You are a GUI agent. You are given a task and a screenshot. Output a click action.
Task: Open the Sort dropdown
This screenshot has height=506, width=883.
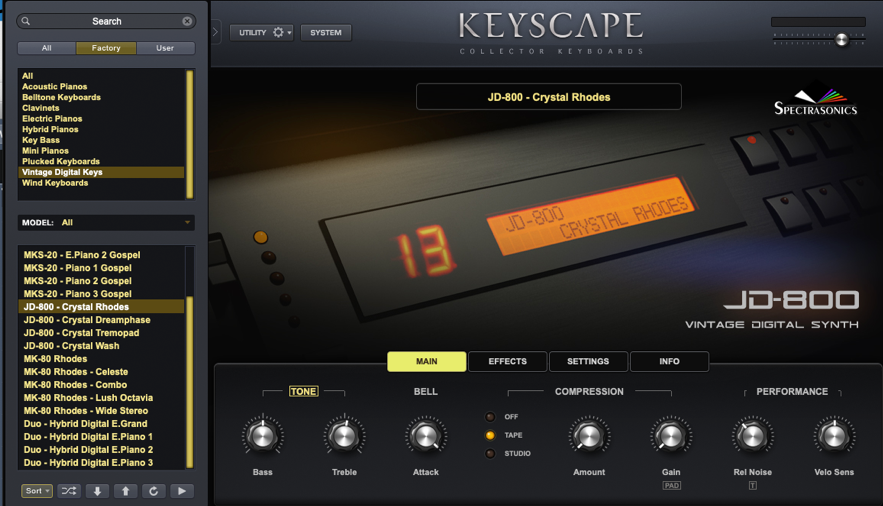click(x=37, y=491)
